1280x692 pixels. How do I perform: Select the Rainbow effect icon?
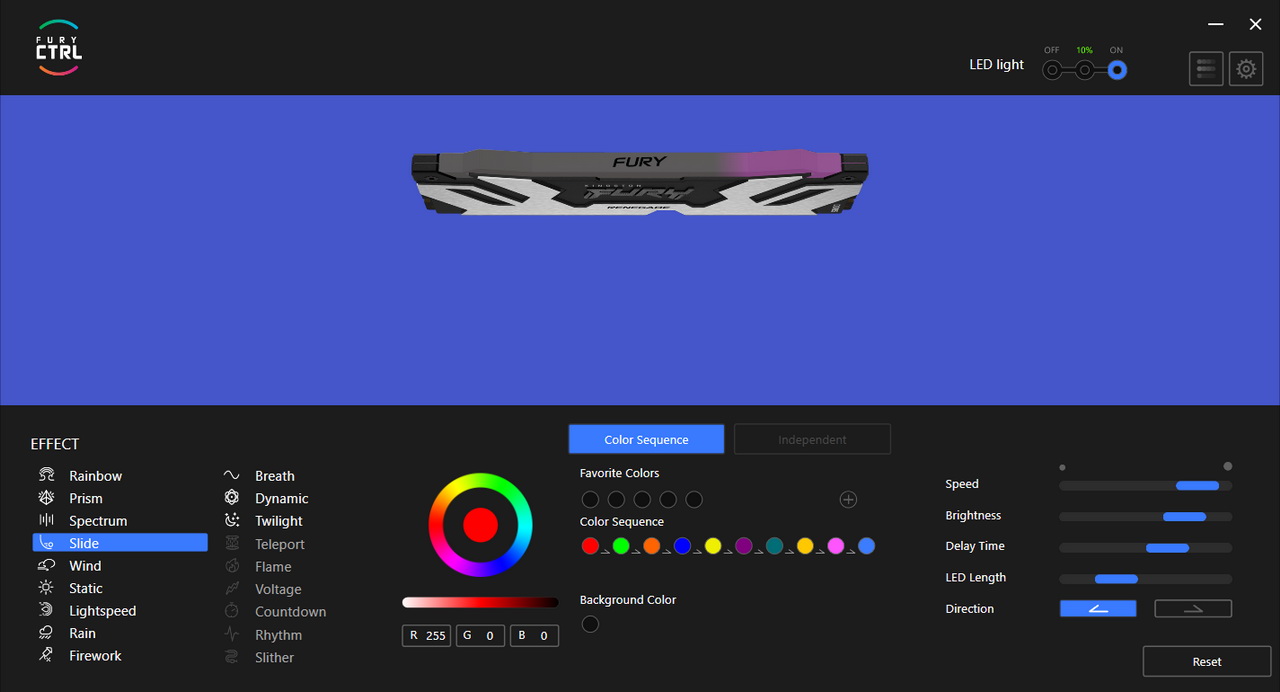click(x=46, y=475)
